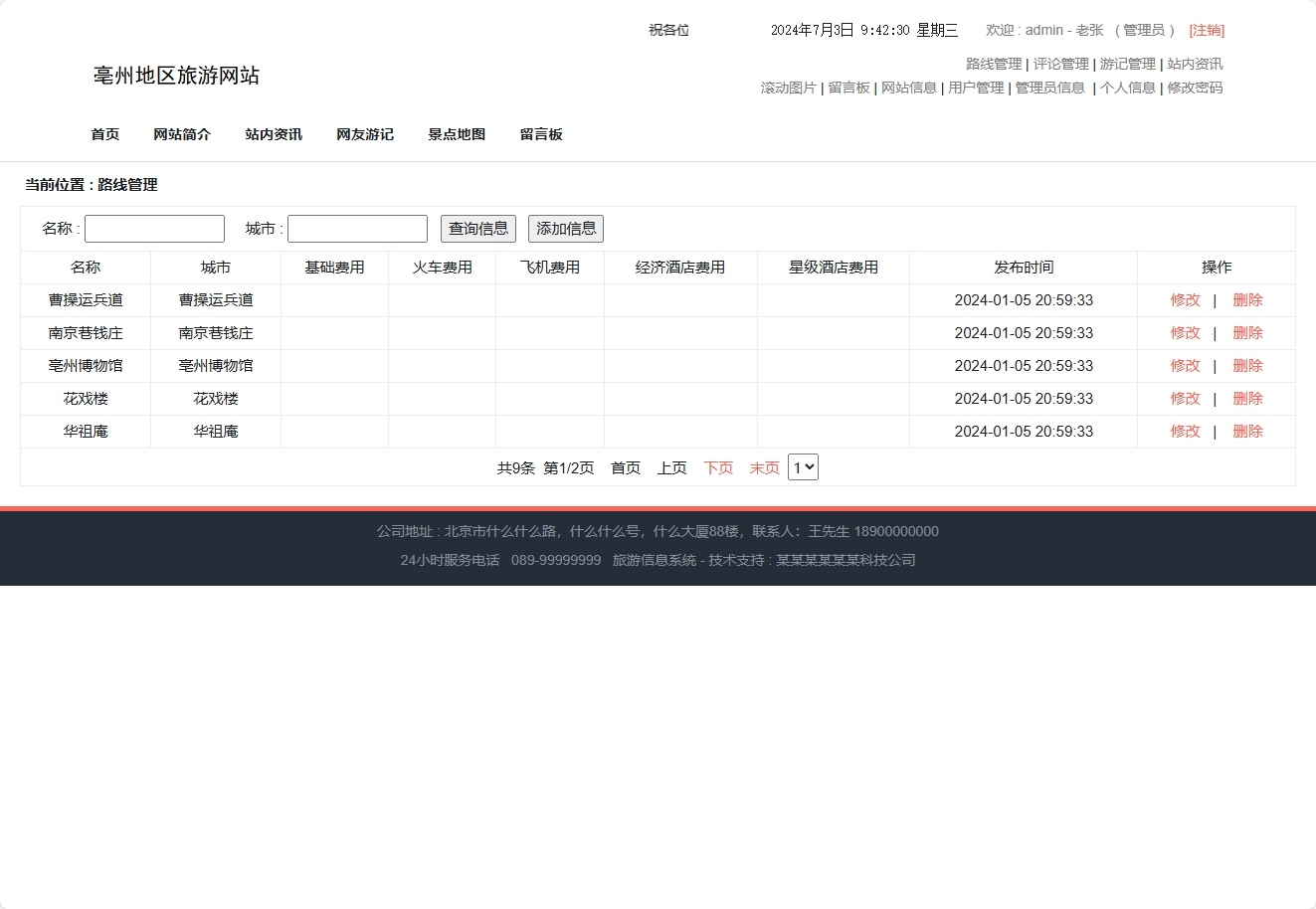Select 曹操运兵道 name cell
Screen dimensions: 1316x909
[86, 300]
